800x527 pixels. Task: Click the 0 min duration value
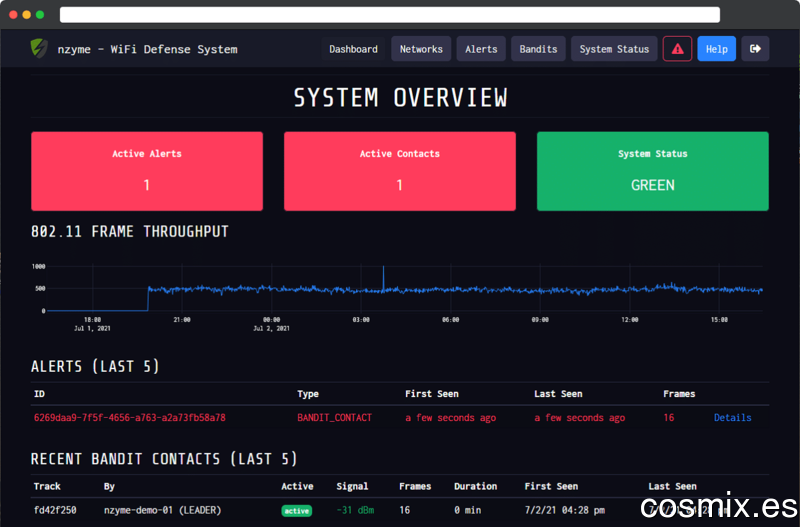coord(467,510)
